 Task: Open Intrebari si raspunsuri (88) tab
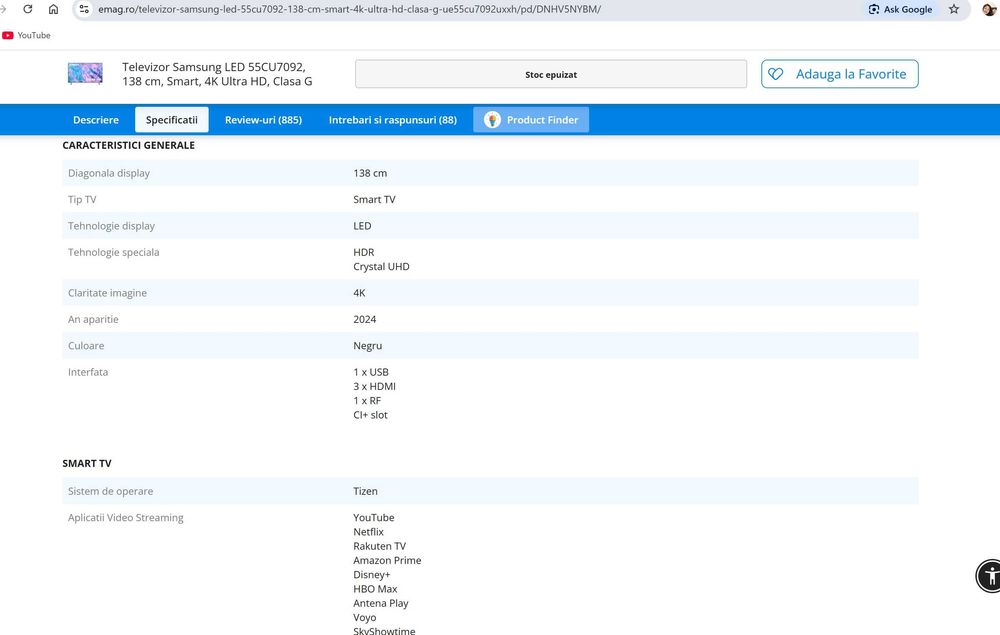coord(393,120)
